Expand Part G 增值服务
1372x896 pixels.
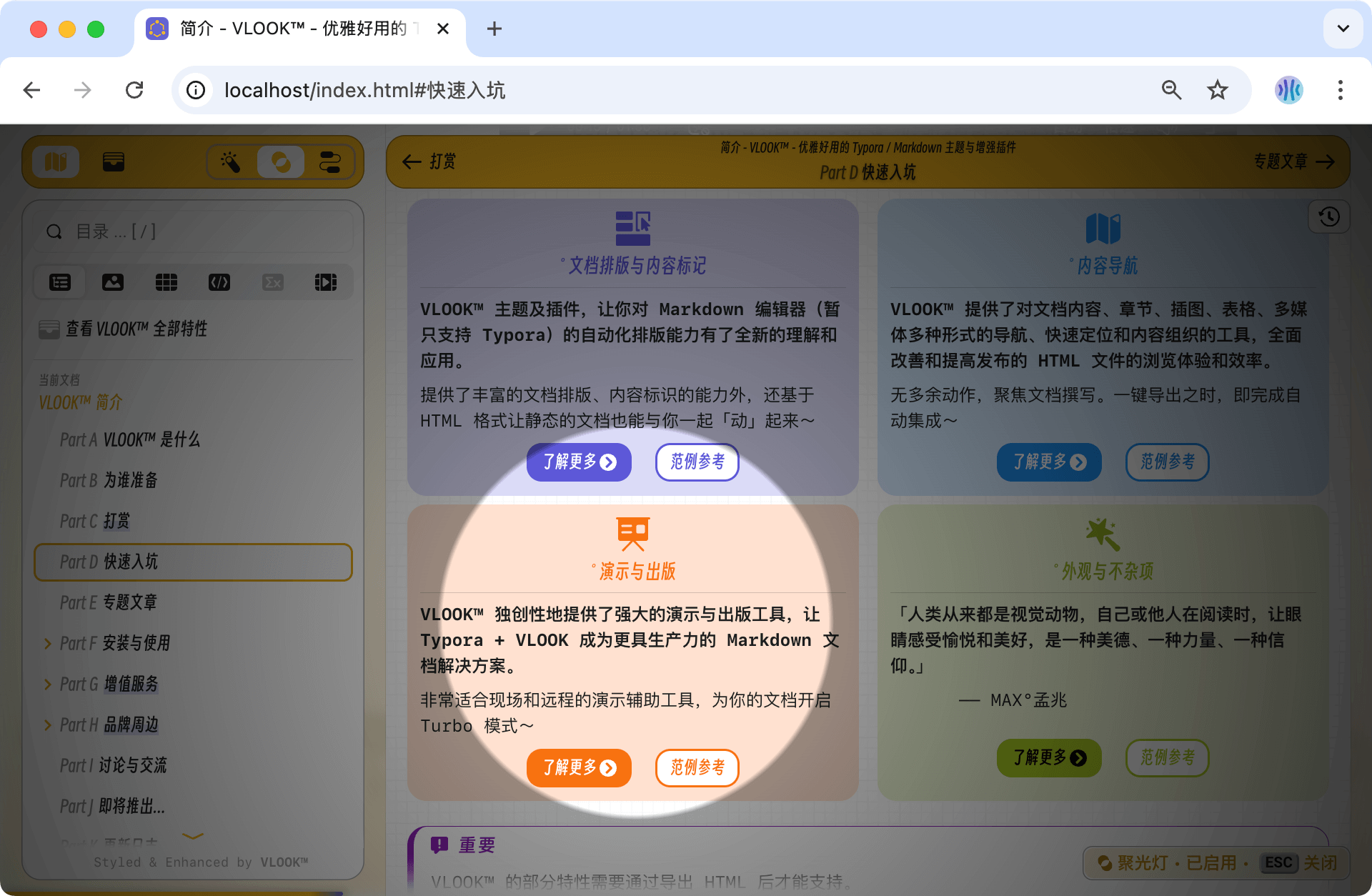tap(47, 684)
